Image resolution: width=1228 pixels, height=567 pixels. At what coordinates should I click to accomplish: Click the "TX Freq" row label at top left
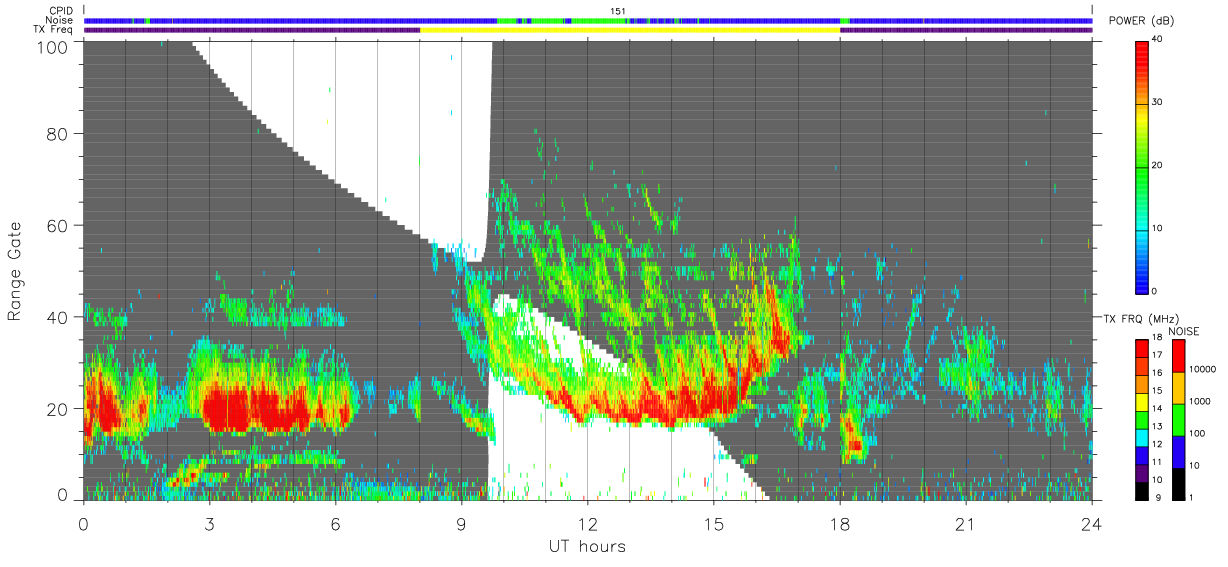(x=53, y=30)
